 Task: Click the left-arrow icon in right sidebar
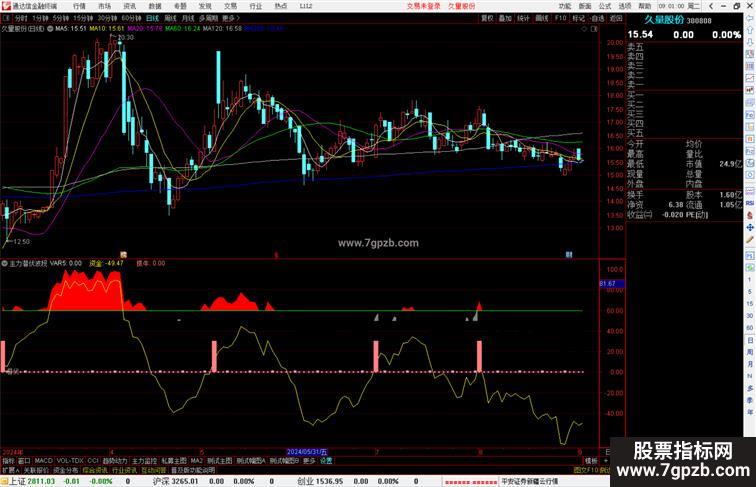750,18
